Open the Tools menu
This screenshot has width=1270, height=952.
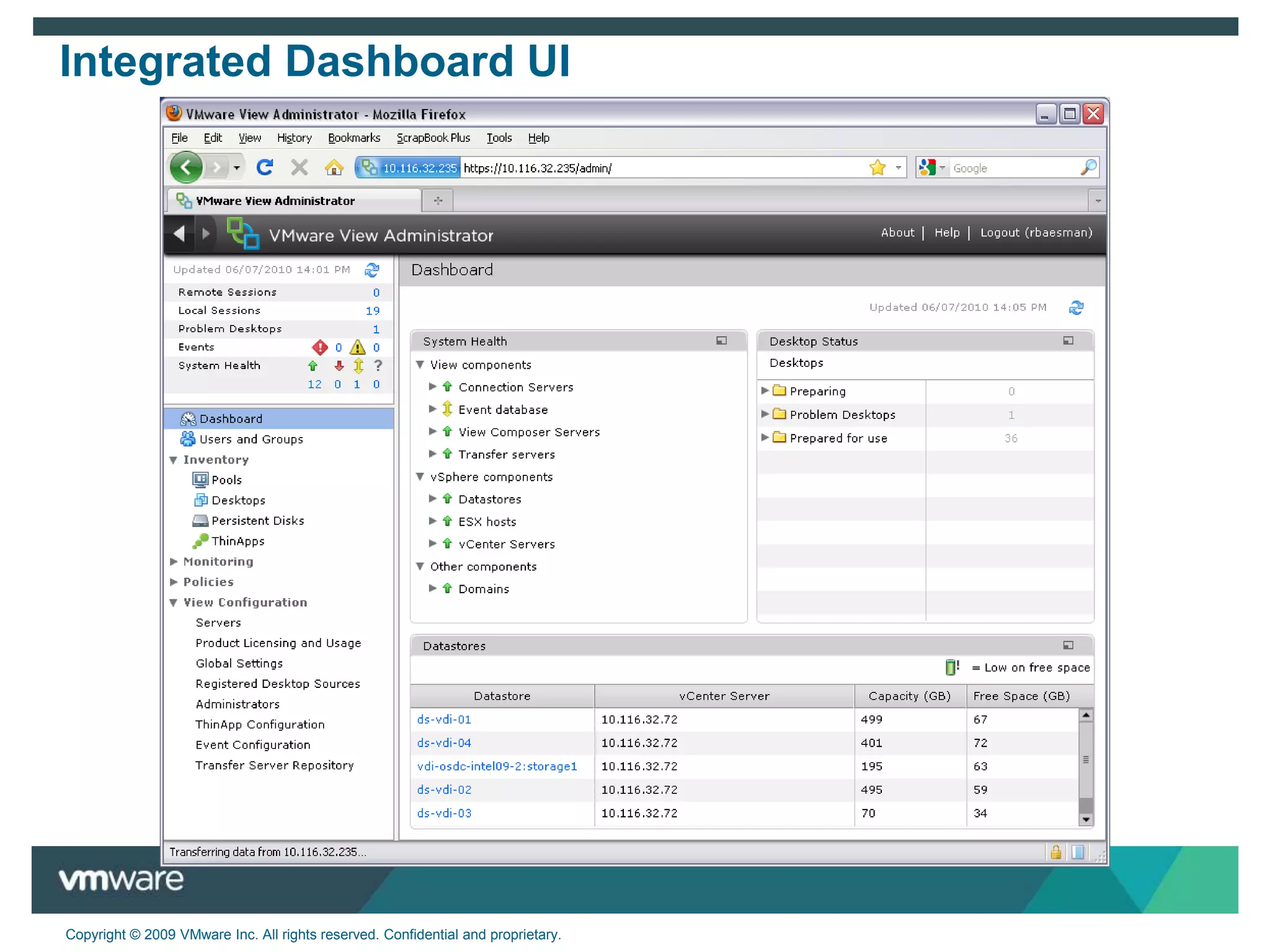[x=499, y=138]
